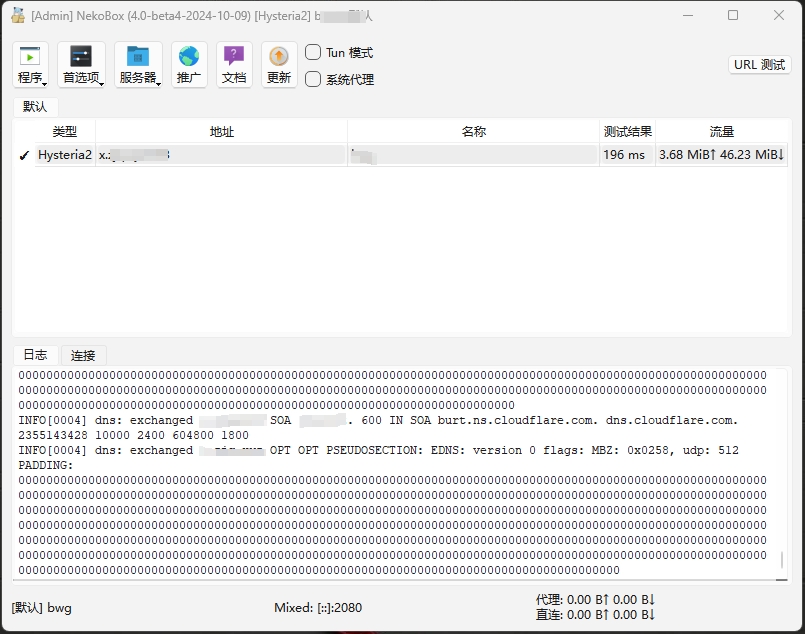This screenshot has height=634, width=805.
Task: Open the 程序 (Program) menu icon
Action: pos(29,58)
